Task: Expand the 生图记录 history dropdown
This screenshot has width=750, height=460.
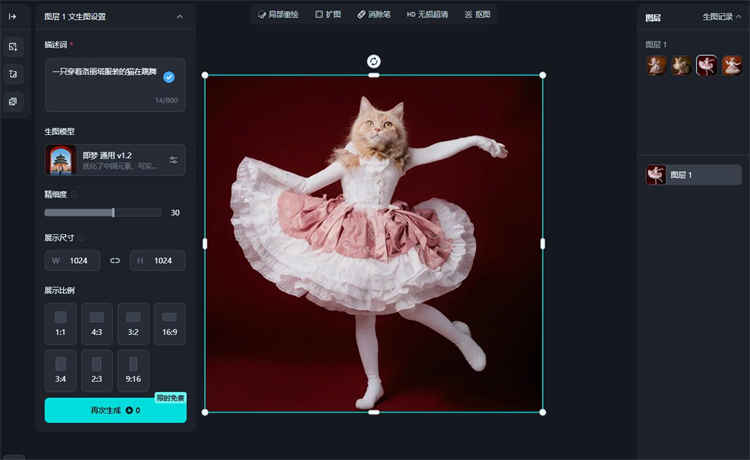Action: coord(722,17)
